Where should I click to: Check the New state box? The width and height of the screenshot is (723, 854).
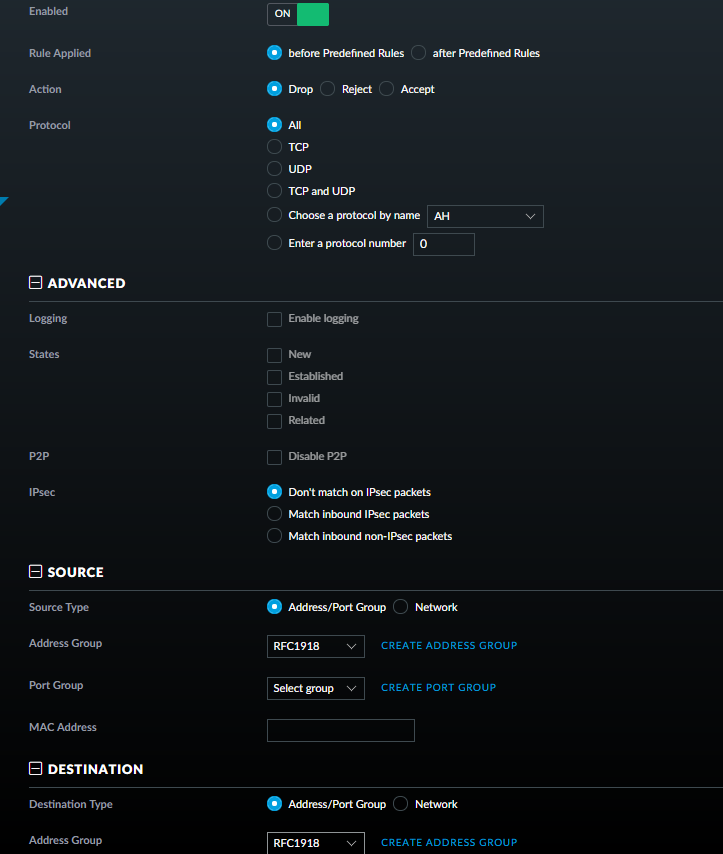275,355
